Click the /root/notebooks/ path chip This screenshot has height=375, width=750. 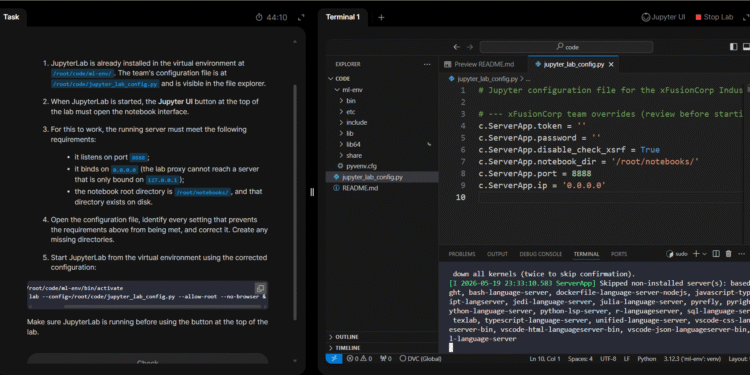point(203,192)
